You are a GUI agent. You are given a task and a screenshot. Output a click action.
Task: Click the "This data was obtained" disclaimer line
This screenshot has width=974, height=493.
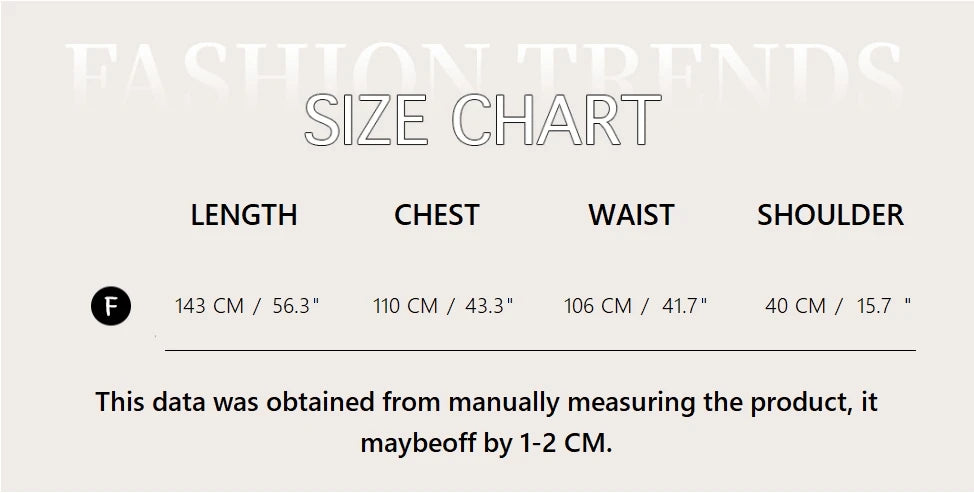coord(486,403)
